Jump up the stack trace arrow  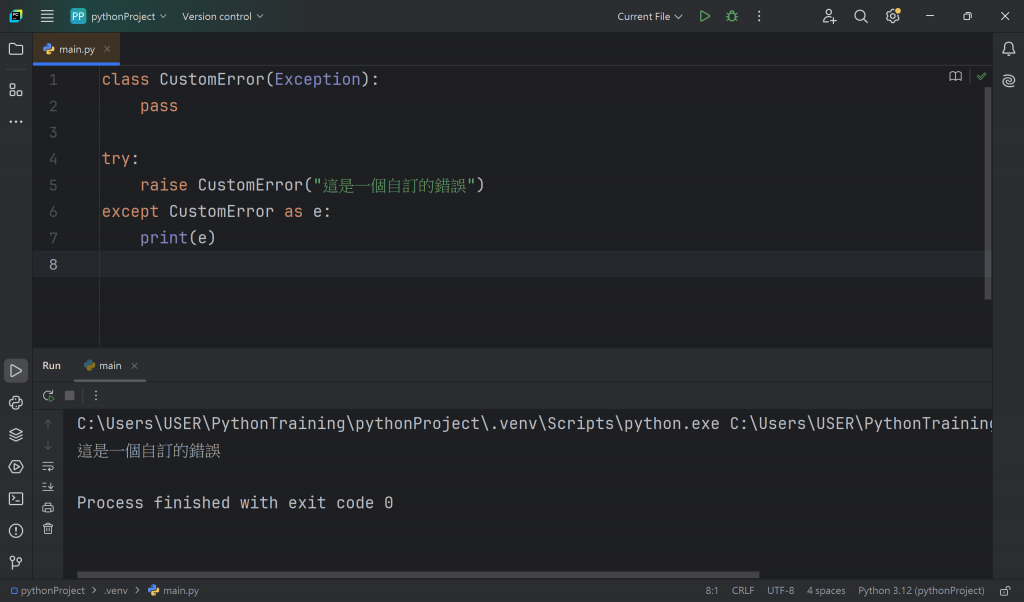pyautogui.click(x=48, y=424)
